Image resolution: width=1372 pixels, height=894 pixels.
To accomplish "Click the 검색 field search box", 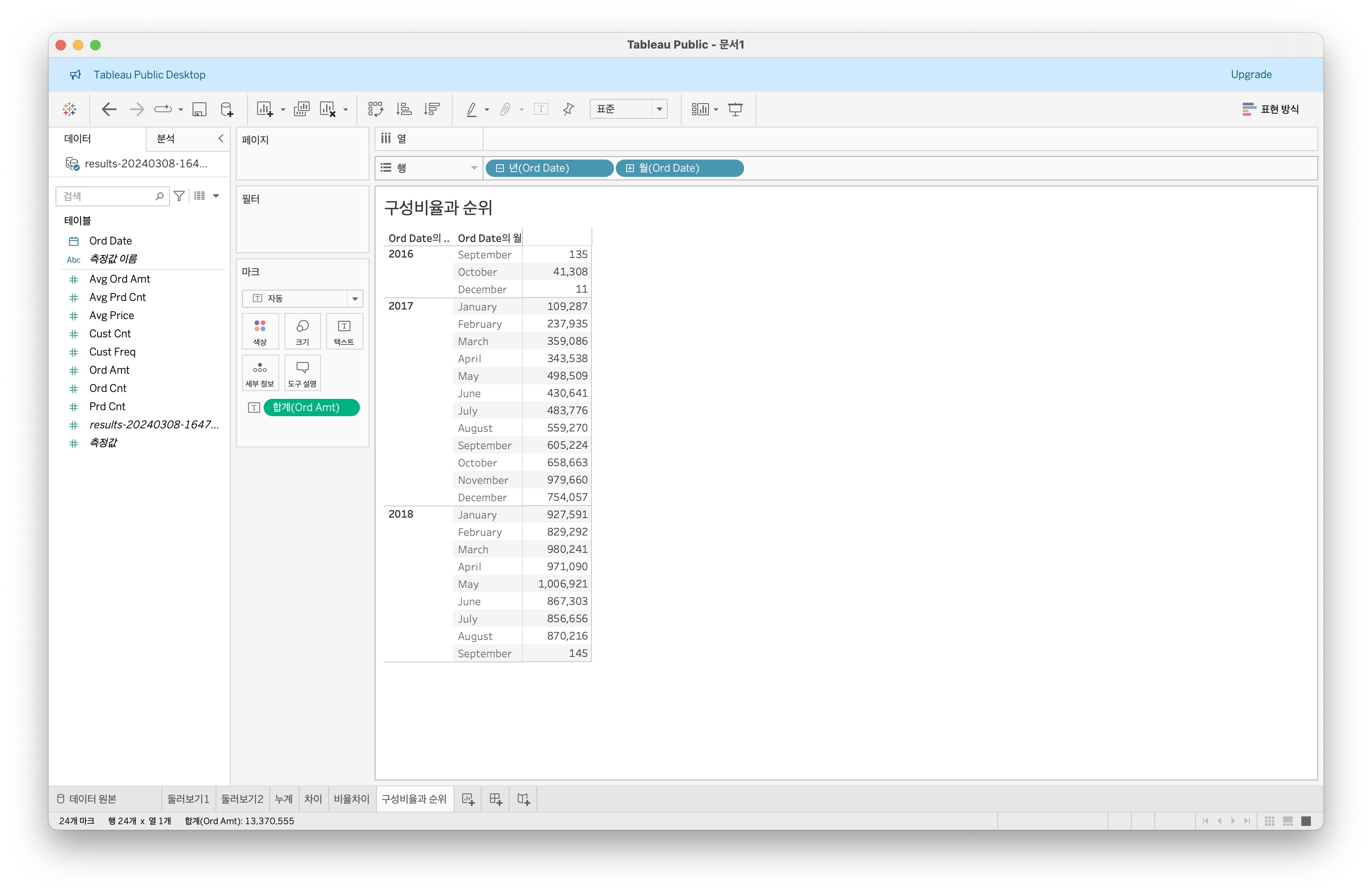I will point(107,196).
